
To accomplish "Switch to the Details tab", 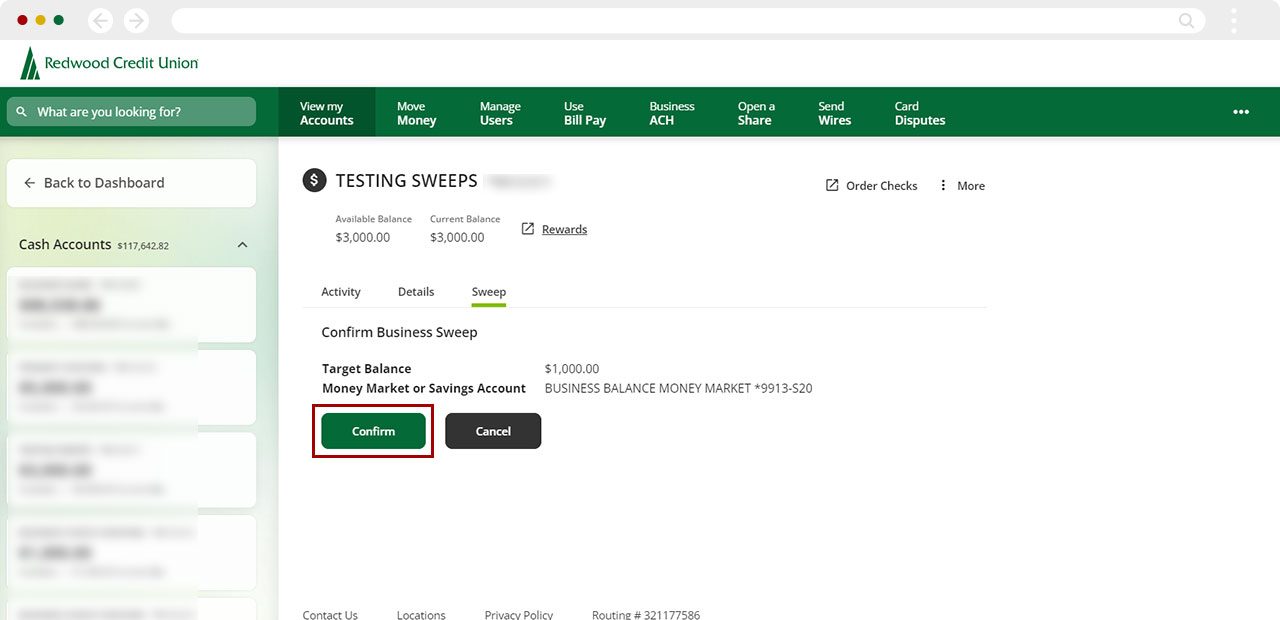I will pyautogui.click(x=416, y=292).
